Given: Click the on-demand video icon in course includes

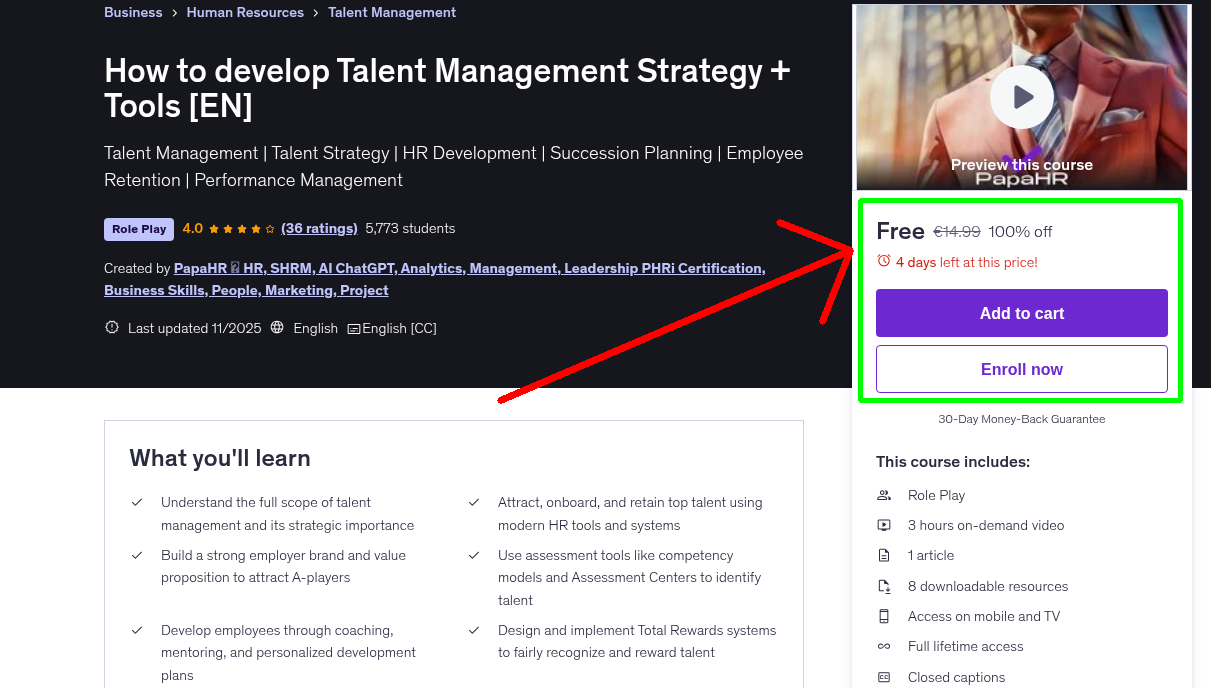Looking at the screenshot, I should tap(884, 525).
